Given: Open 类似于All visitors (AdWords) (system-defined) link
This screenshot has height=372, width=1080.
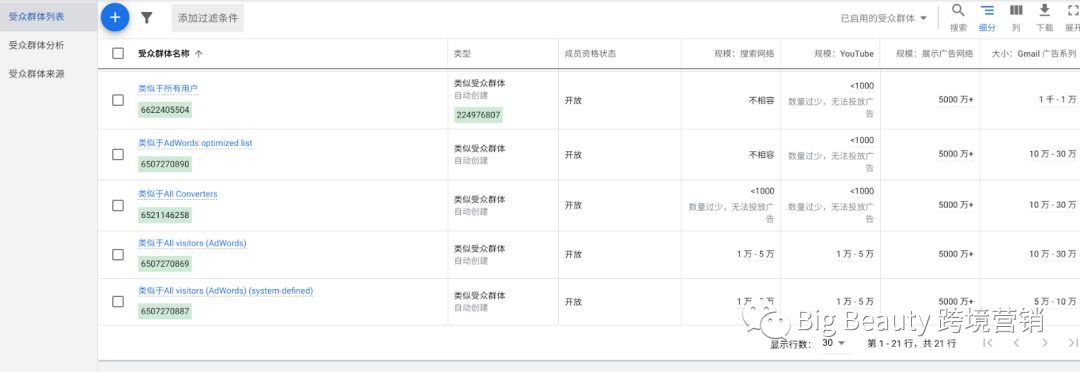Looking at the screenshot, I should point(225,291).
